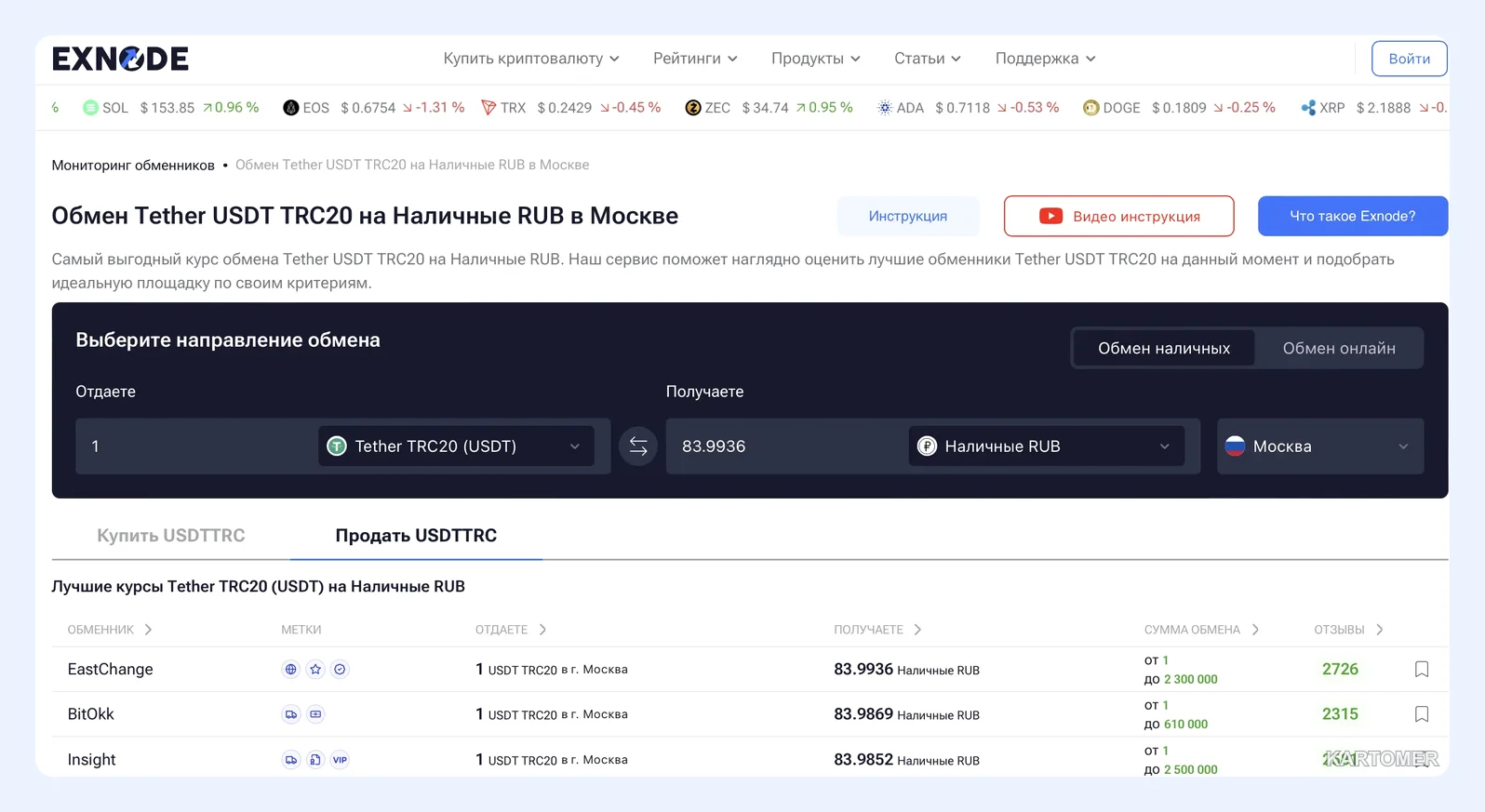The width and height of the screenshot is (1485, 812).
Task: Click the delivery truck icon for Insight
Action: [291, 760]
